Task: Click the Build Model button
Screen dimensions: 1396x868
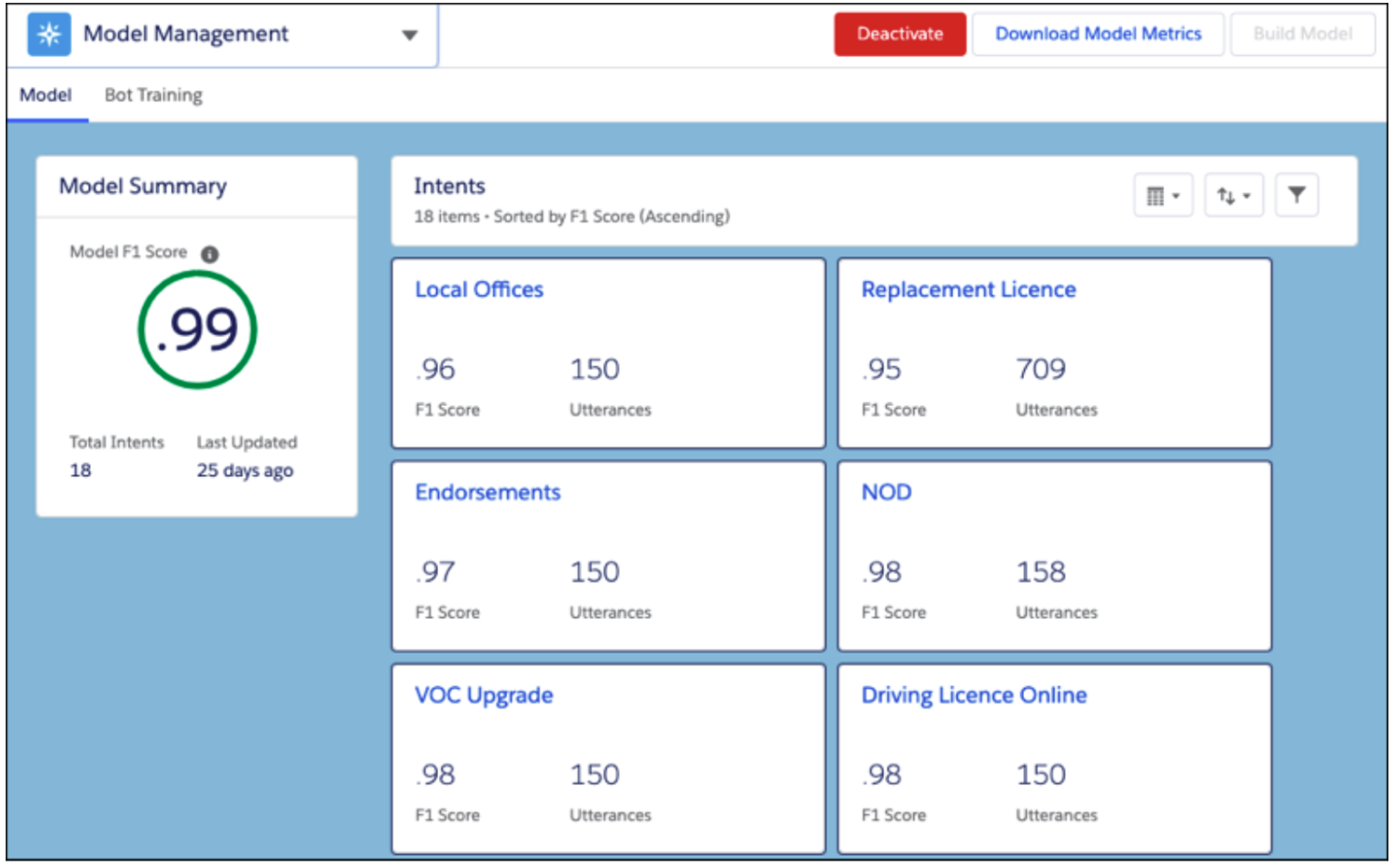Action: coord(1301,34)
